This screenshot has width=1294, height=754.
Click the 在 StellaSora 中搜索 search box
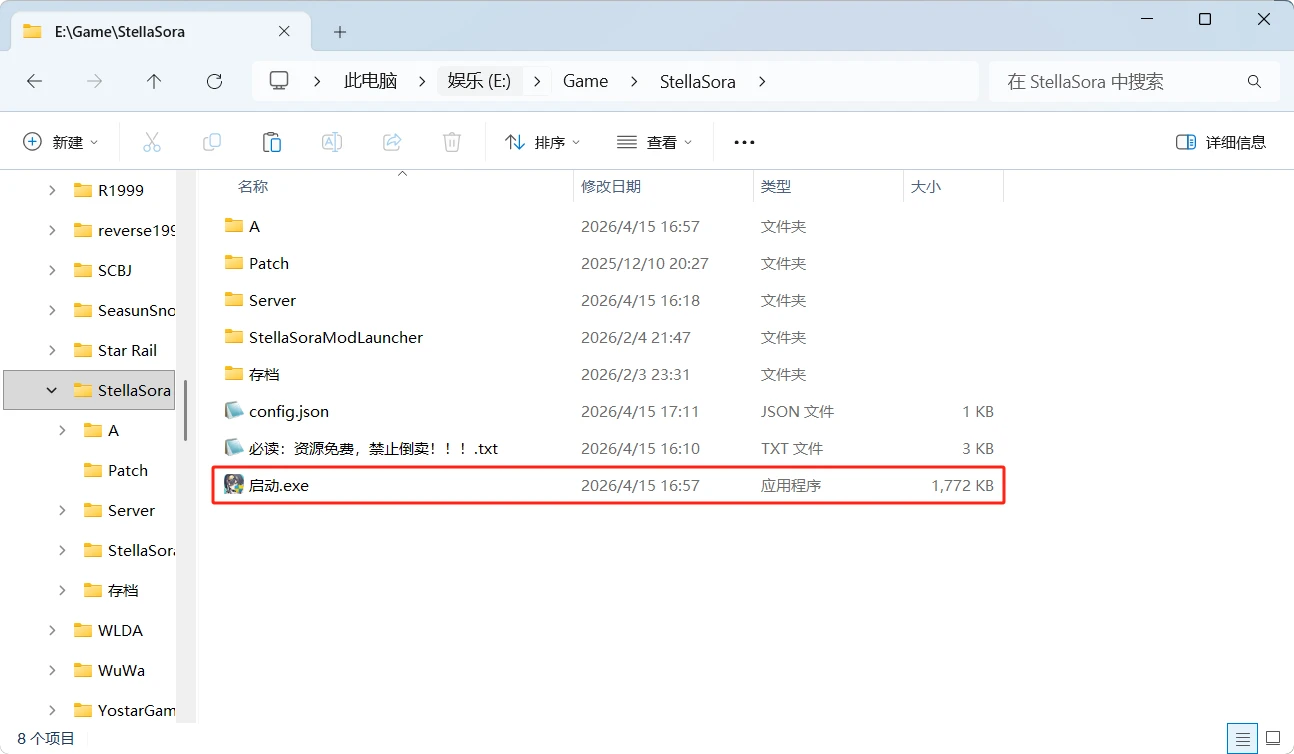pyautogui.click(x=1130, y=81)
